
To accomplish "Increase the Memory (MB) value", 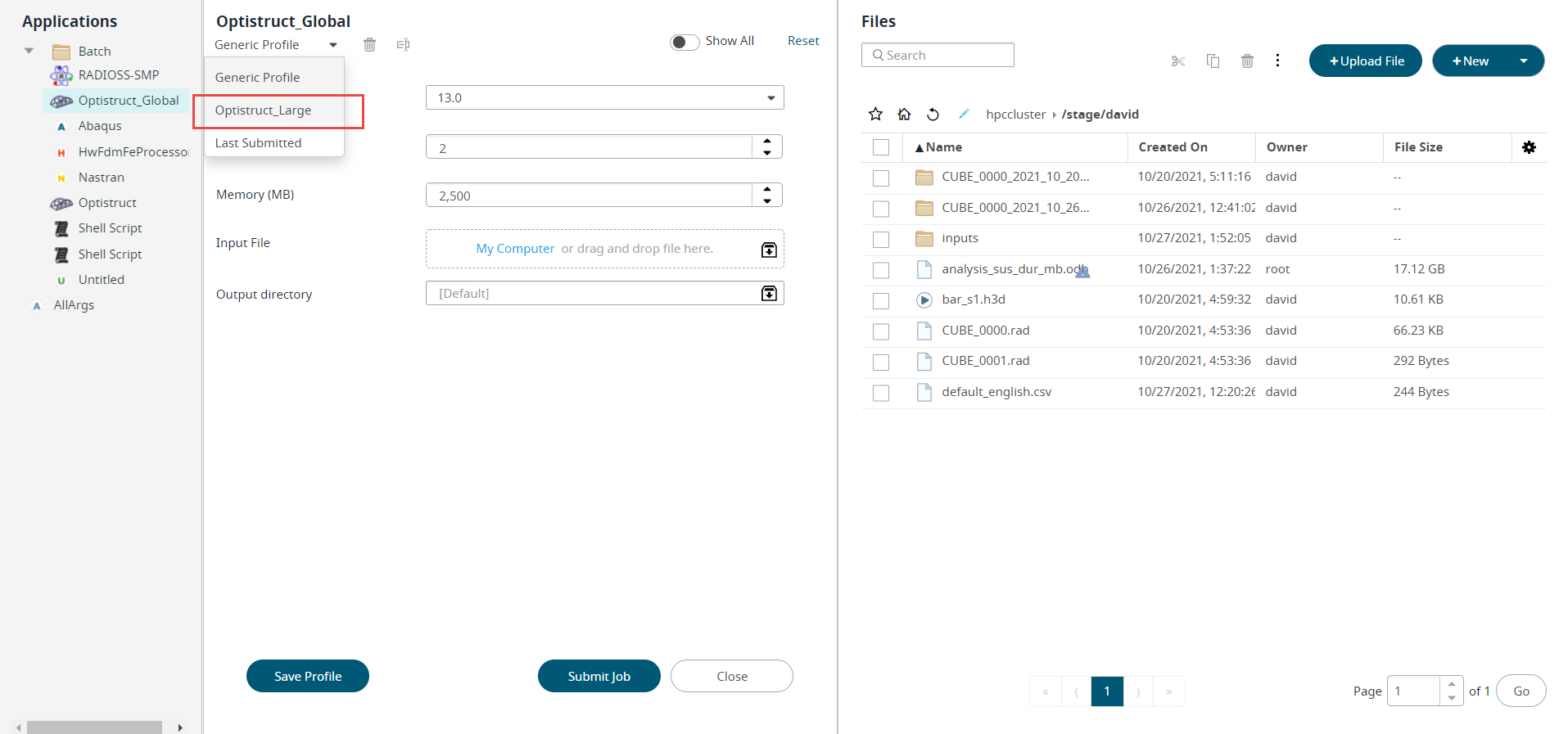I will 767,190.
